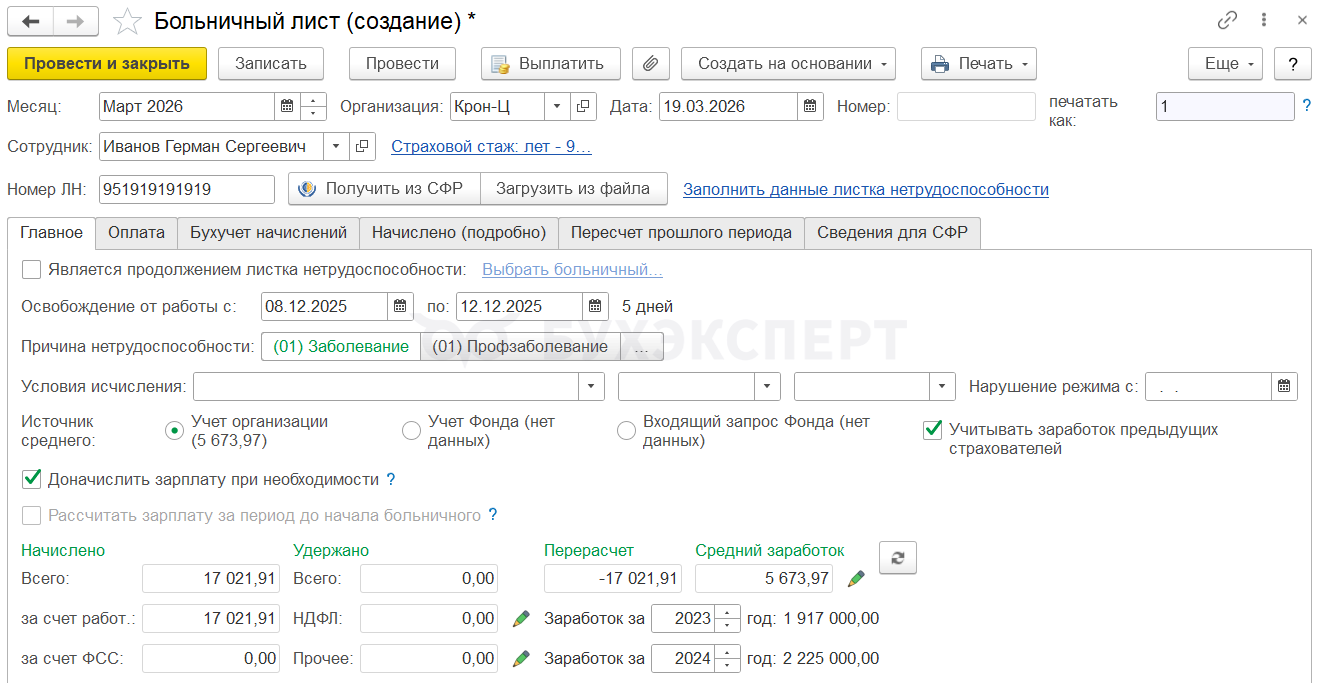Open the Бухучет начислений tab
Viewport: 1317px width, 683px height.
pyautogui.click(x=268, y=232)
